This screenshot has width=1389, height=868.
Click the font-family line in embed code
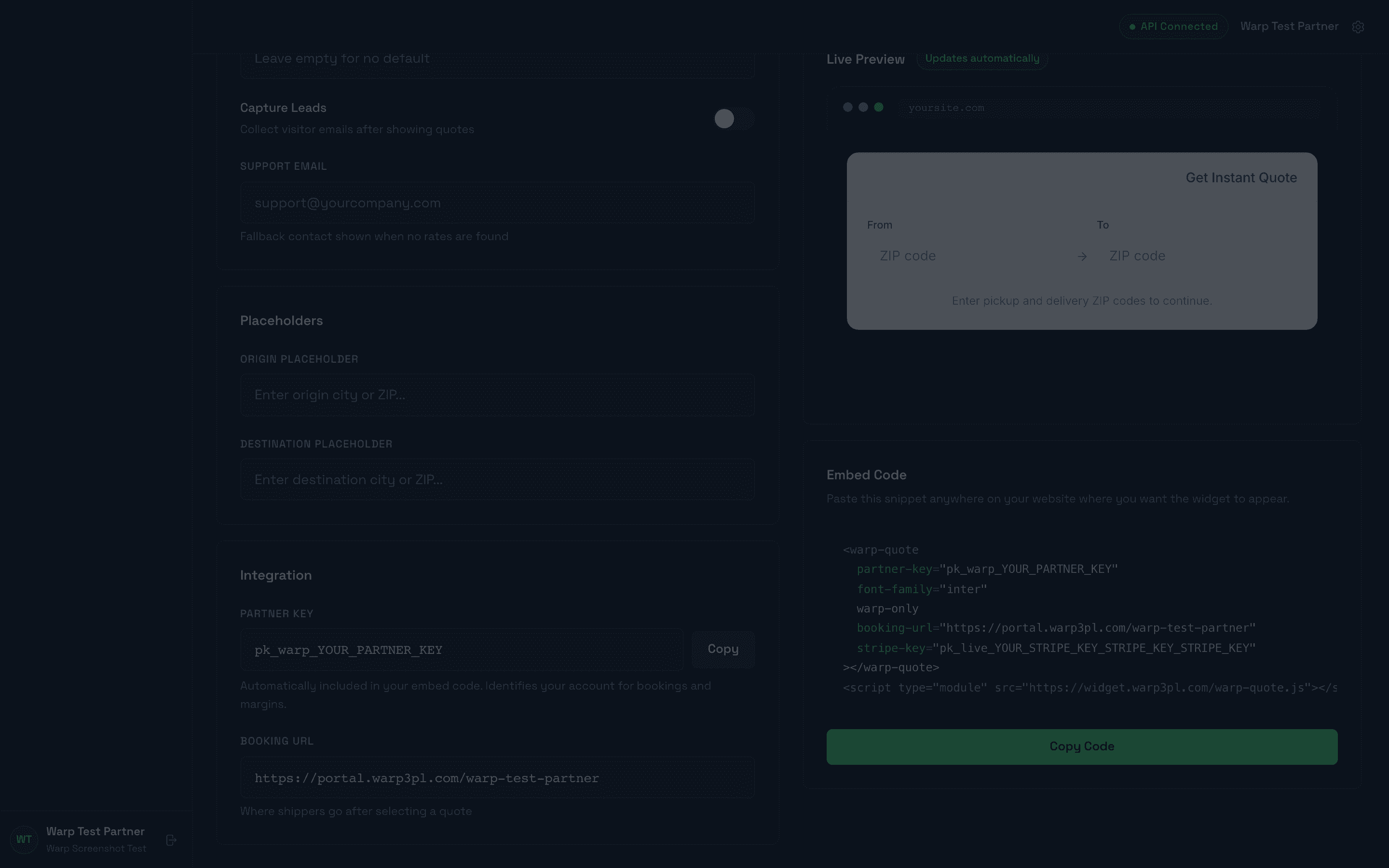pyautogui.click(x=921, y=589)
